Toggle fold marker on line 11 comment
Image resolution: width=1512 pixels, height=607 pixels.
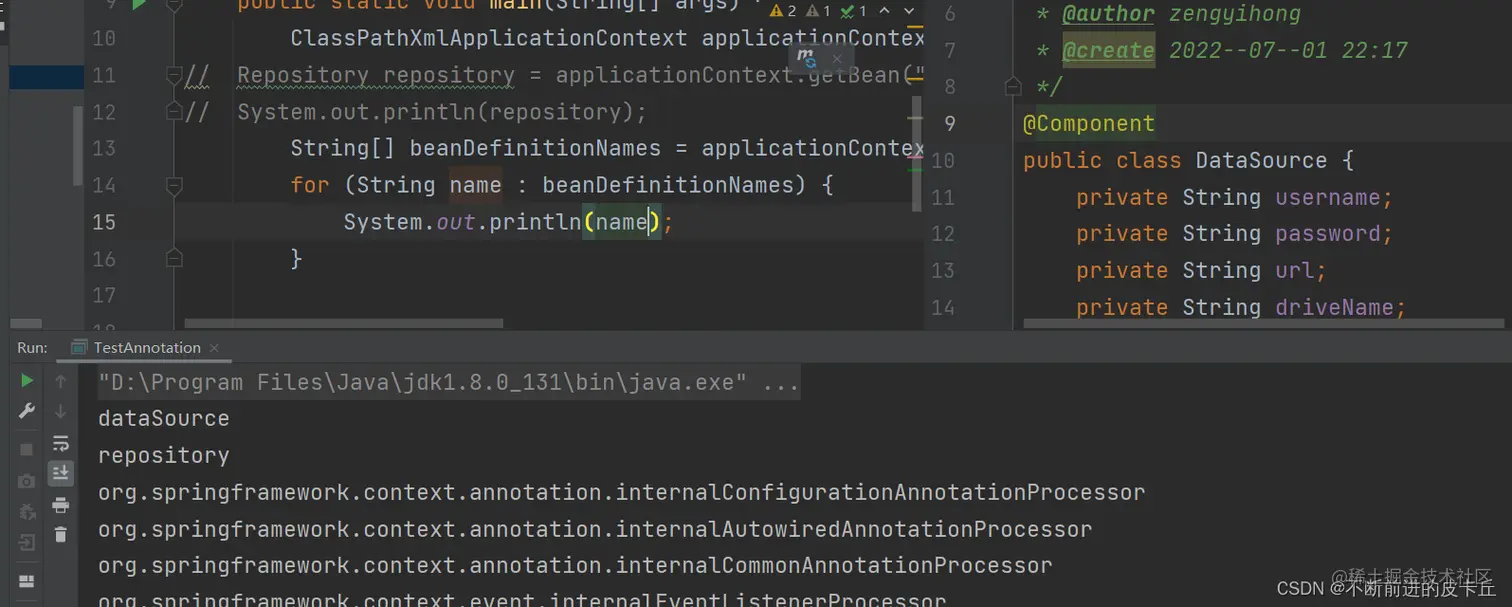[174, 74]
